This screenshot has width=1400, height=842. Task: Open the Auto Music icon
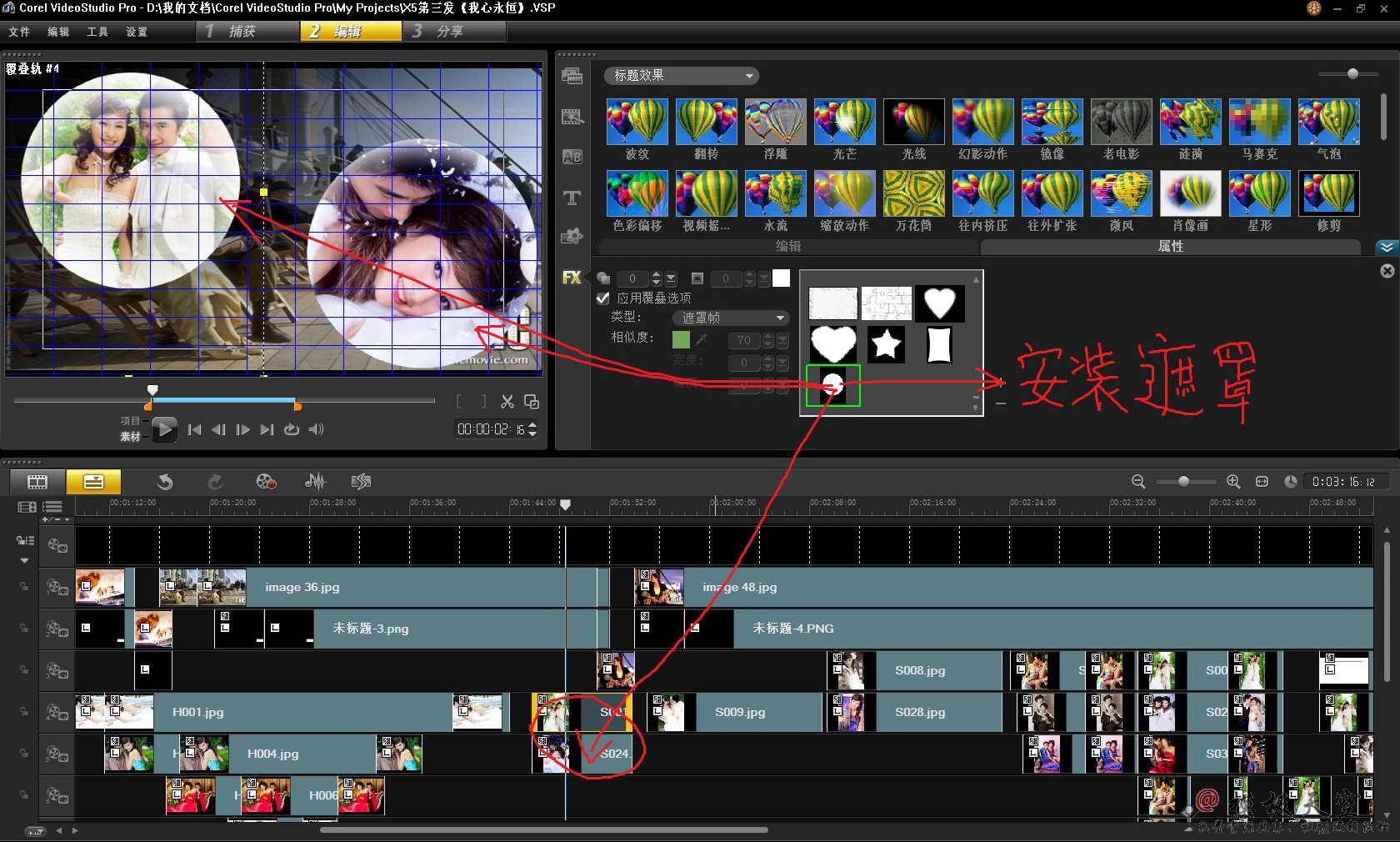361,481
